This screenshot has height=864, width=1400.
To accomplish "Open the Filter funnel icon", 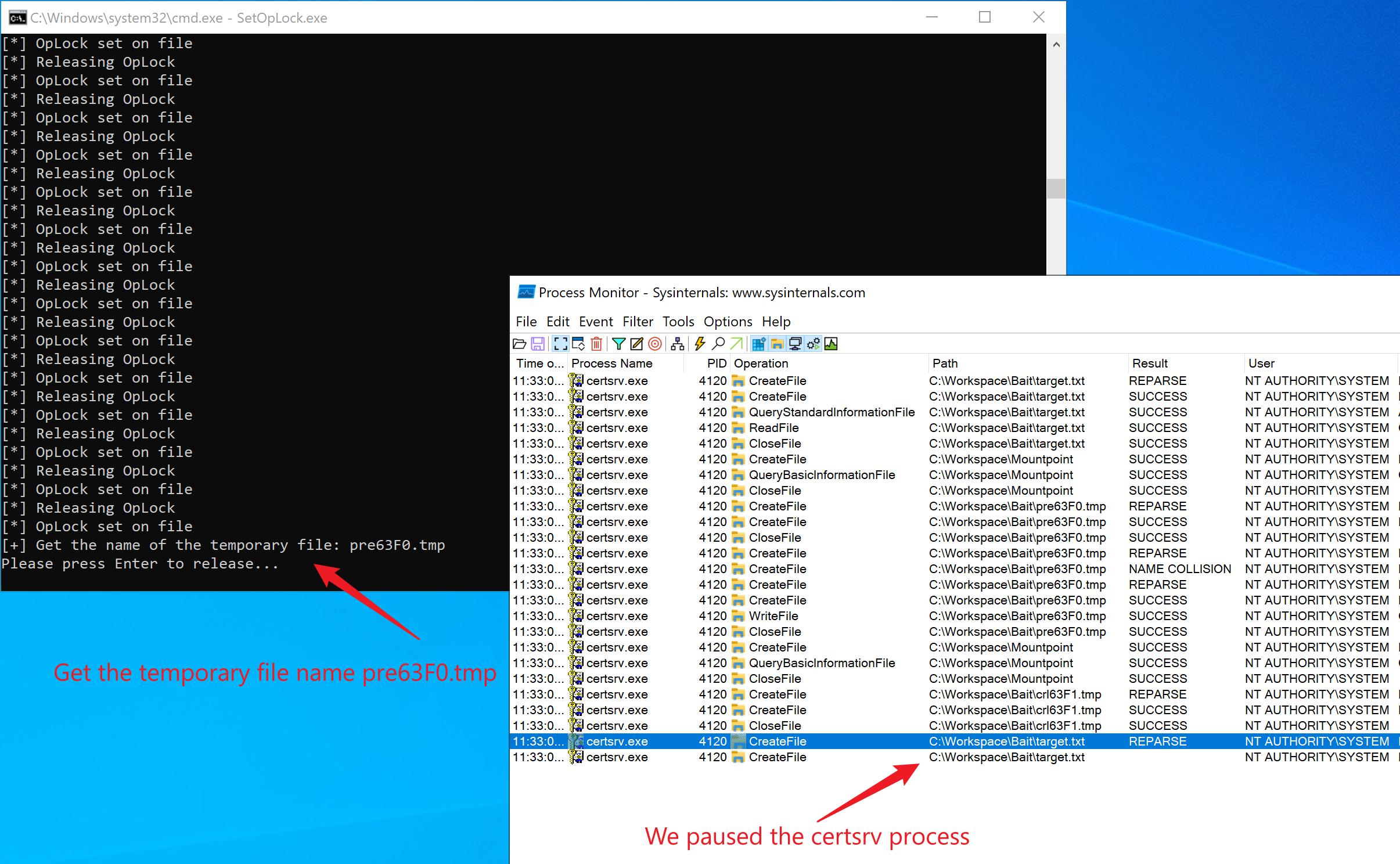I will 619,344.
